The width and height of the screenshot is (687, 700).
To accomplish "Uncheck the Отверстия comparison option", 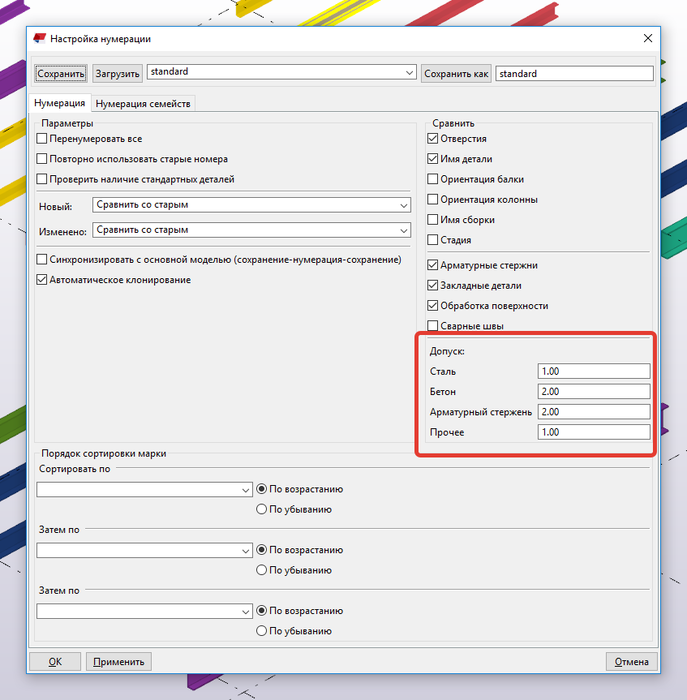I will point(433,139).
